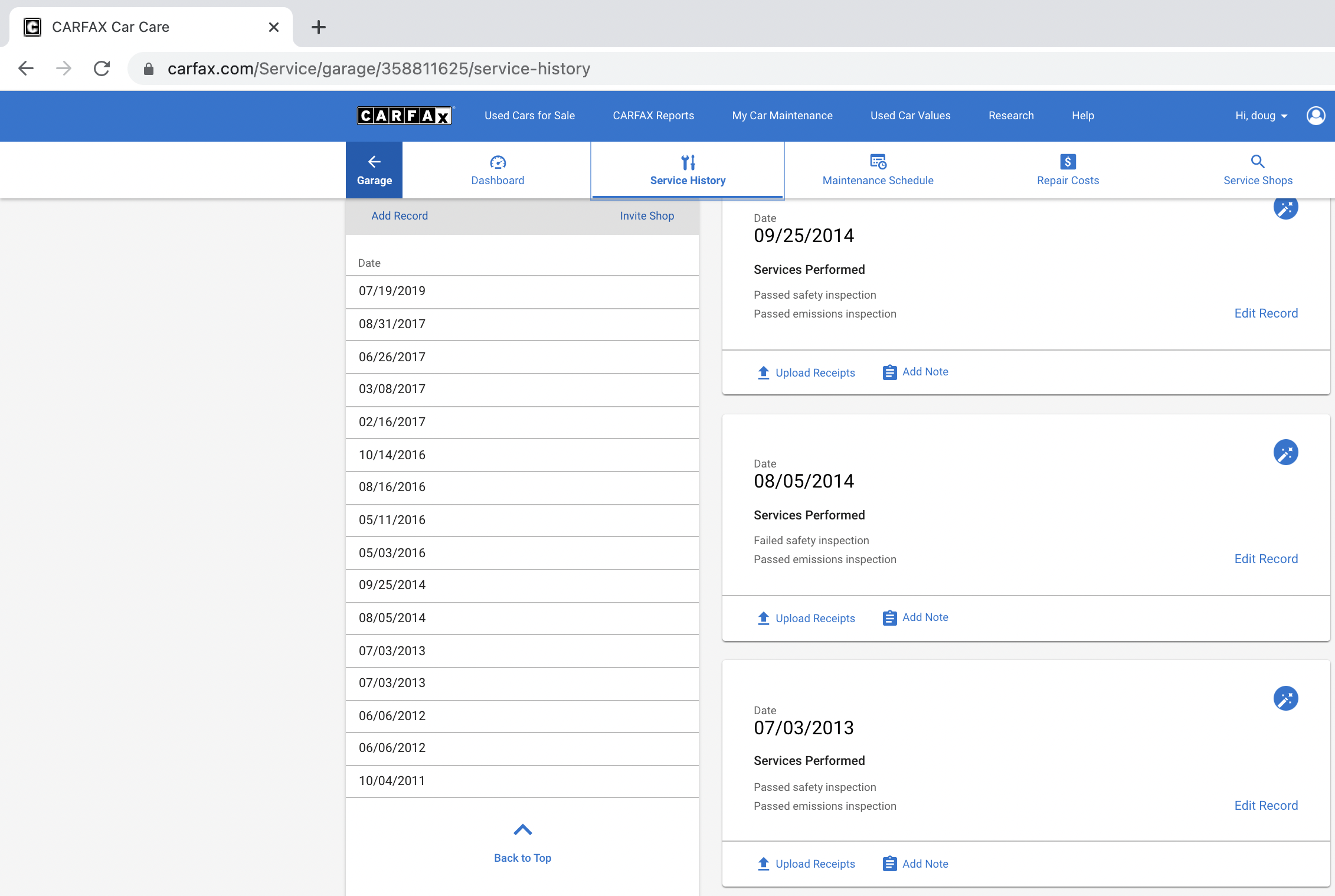Click the CARFAX logo
The image size is (1335, 896).
pos(405,116)
